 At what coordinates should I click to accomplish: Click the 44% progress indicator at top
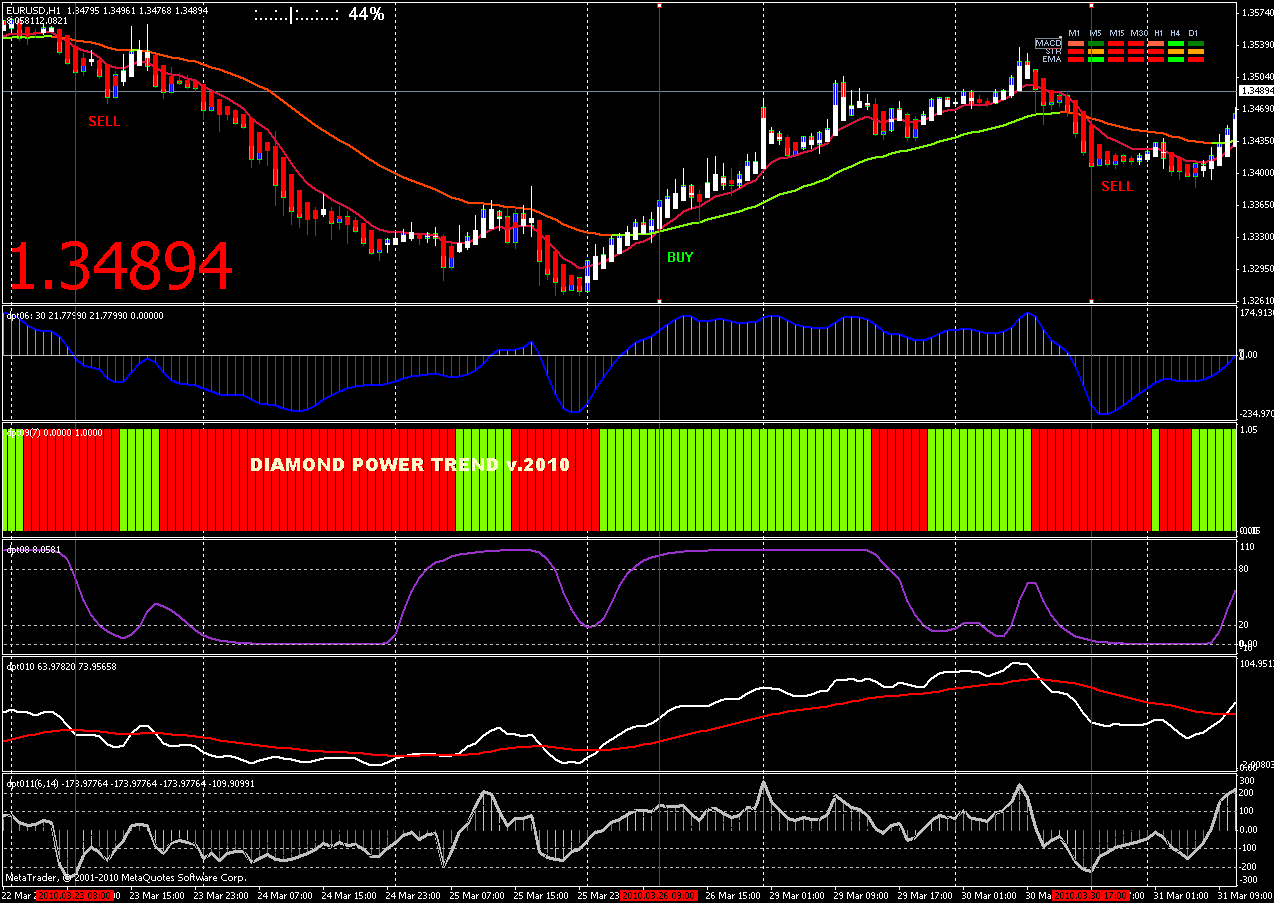(x=366, y=14)
